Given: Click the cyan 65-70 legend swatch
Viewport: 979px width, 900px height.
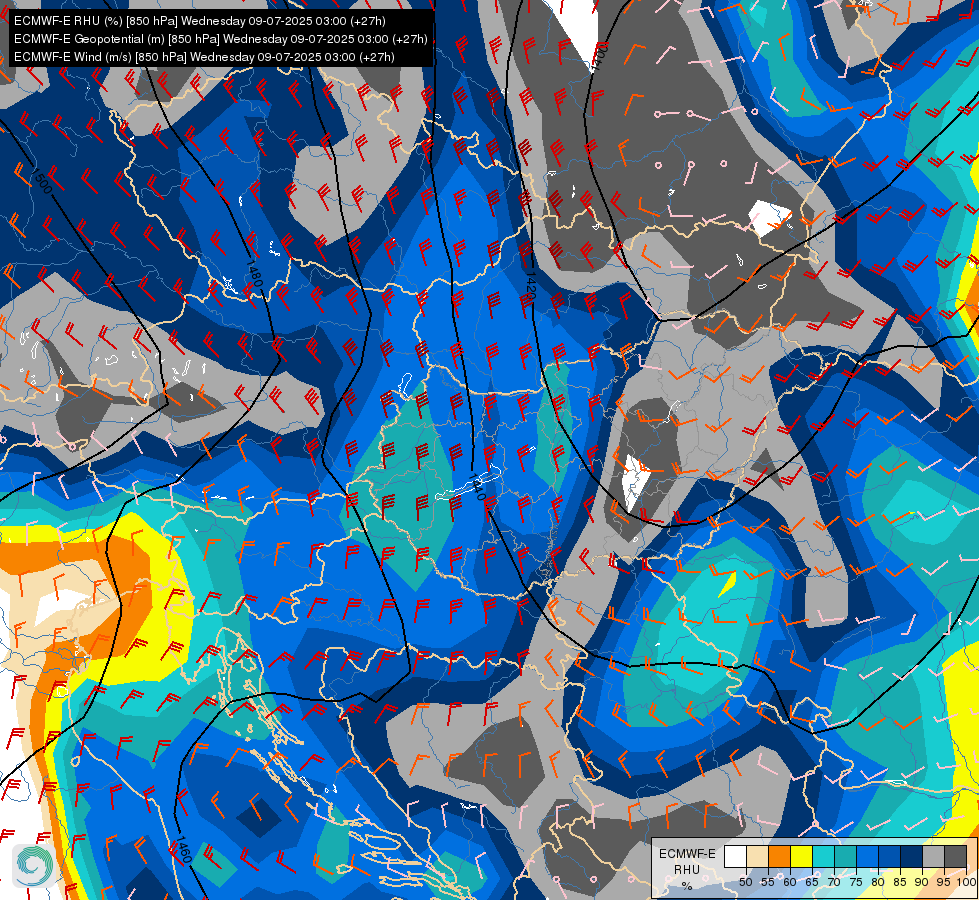Looking at the screenshot, I should 824,856.
